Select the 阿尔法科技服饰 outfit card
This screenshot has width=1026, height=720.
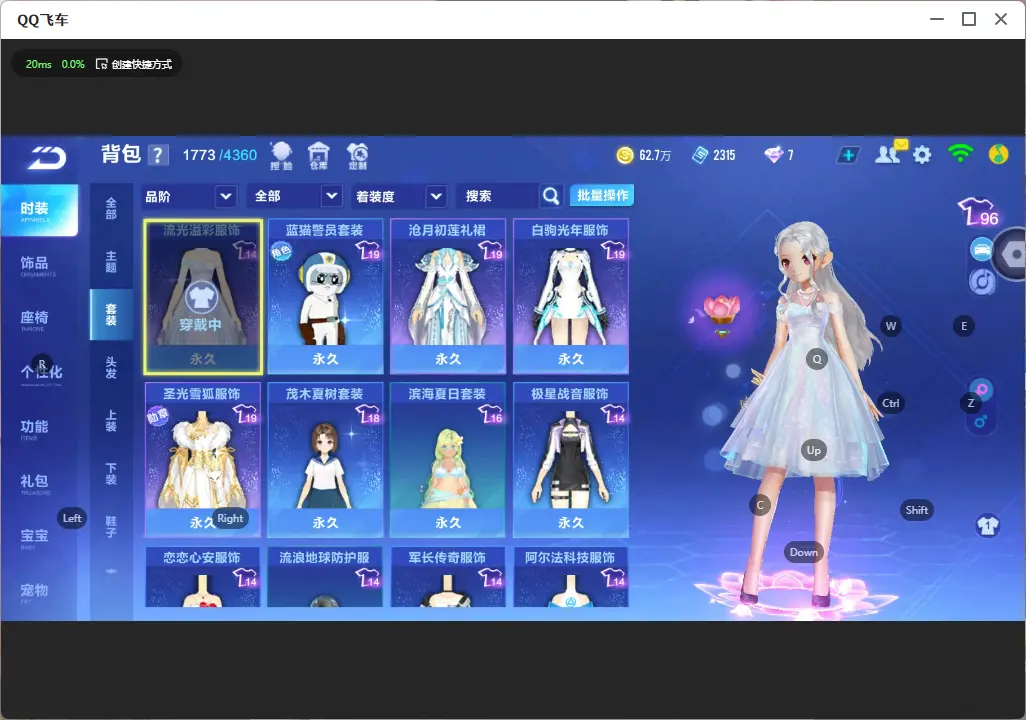pos(571,577)
